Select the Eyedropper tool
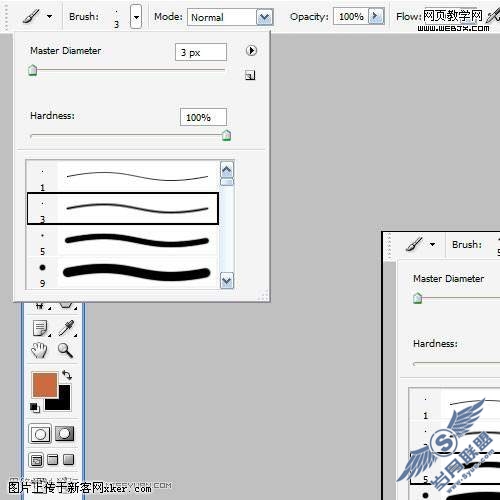 (66, 328)
